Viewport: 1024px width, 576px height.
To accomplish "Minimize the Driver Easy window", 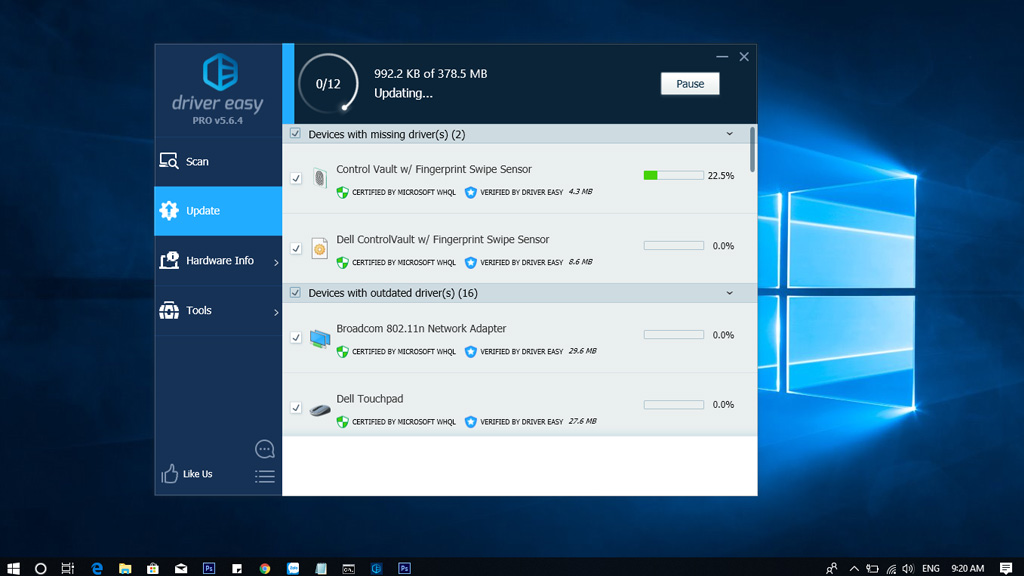I will coord(722,57).
